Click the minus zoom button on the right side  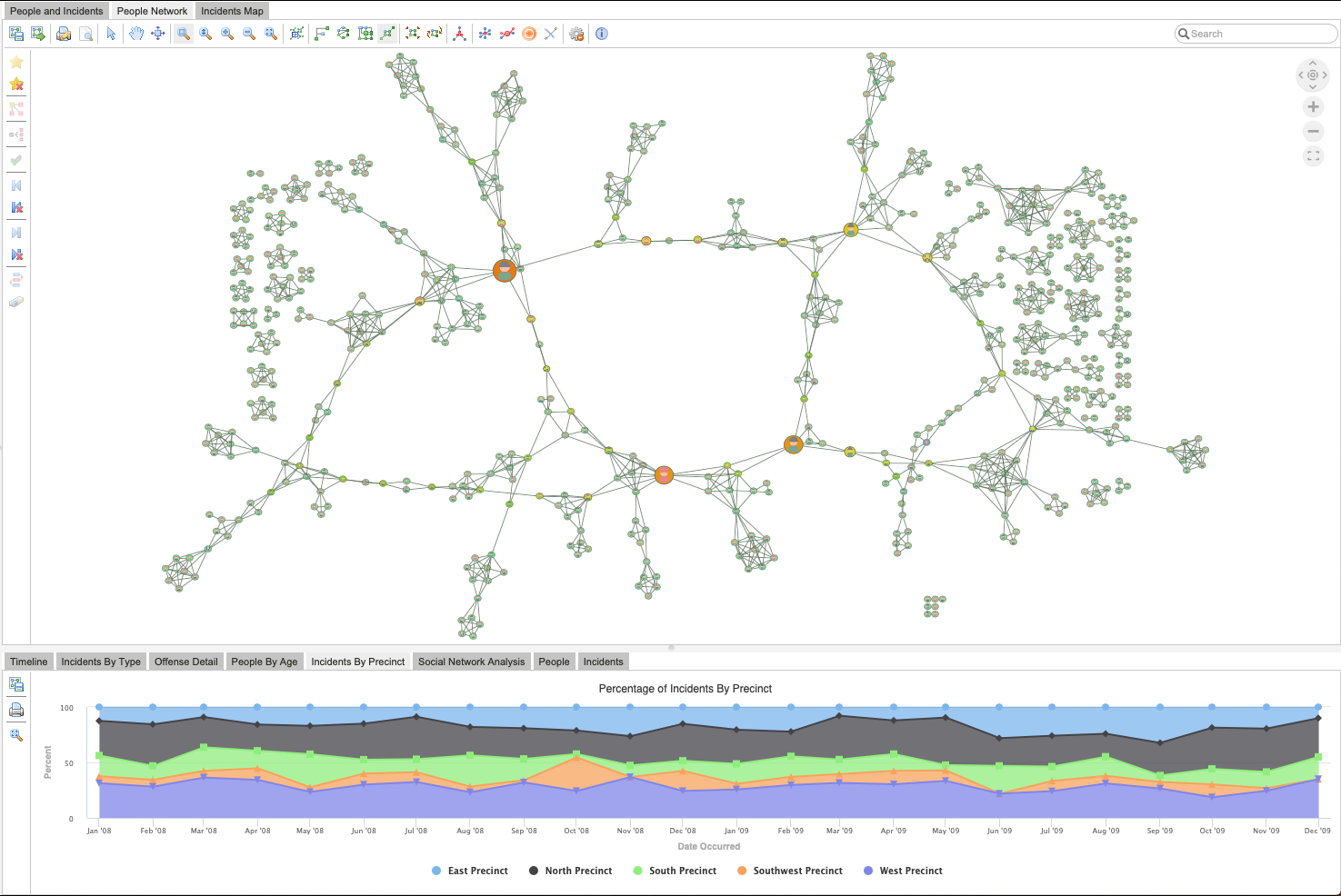pyautogui.click(x=1313, y=131)
